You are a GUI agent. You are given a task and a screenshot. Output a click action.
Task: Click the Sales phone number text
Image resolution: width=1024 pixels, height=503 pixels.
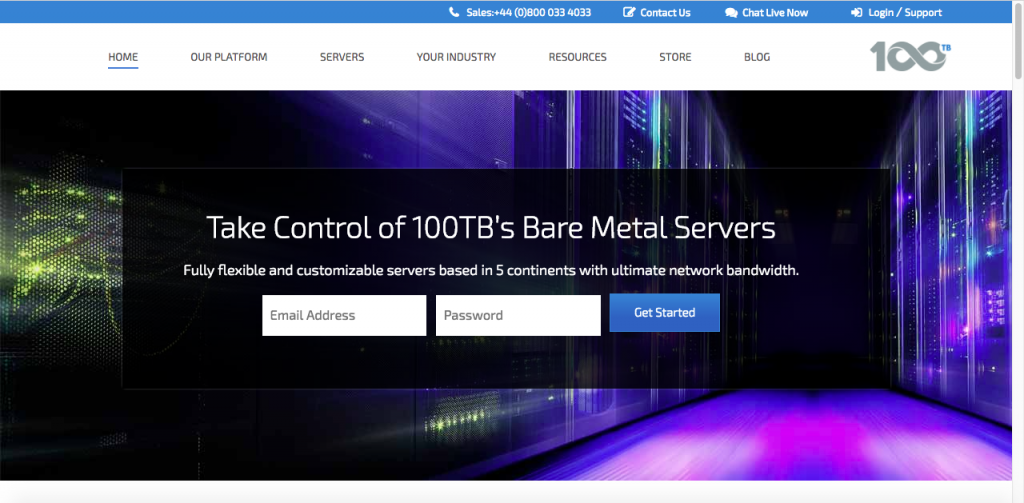point(528,12)
